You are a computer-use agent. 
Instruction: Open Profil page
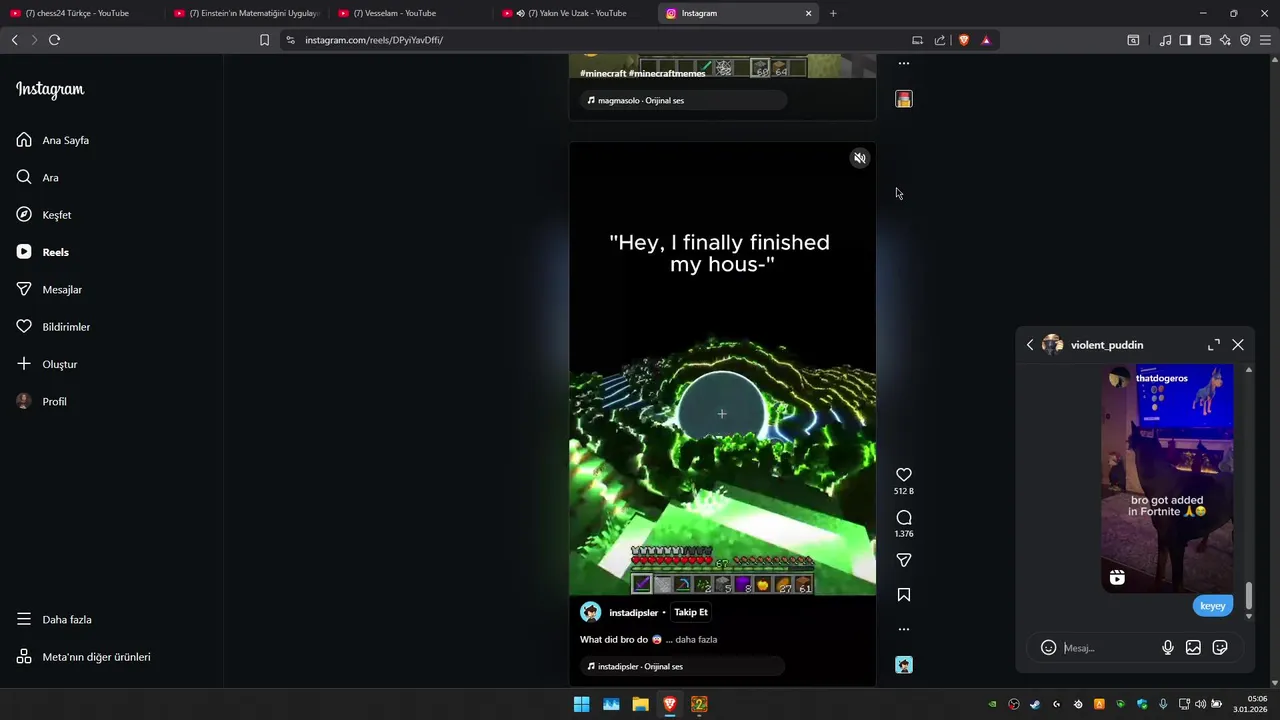click(42, 401)
